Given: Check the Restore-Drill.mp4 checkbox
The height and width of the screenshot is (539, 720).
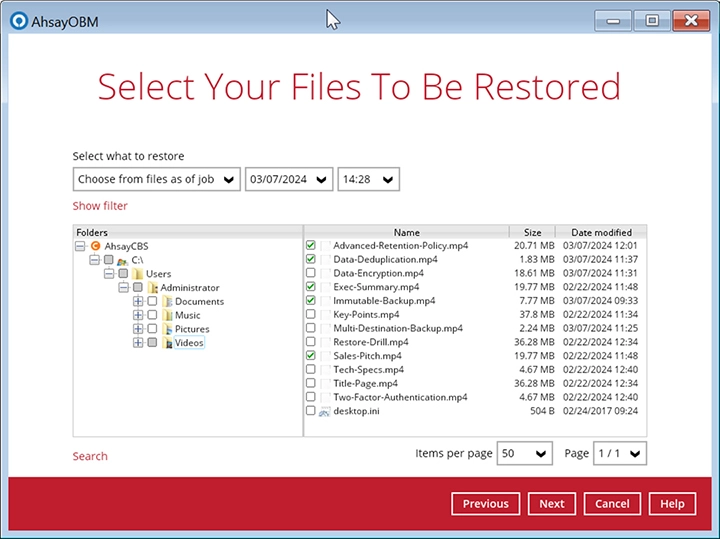Looking at the screenshot, I should pyautogui.click(x=311, y=342).
